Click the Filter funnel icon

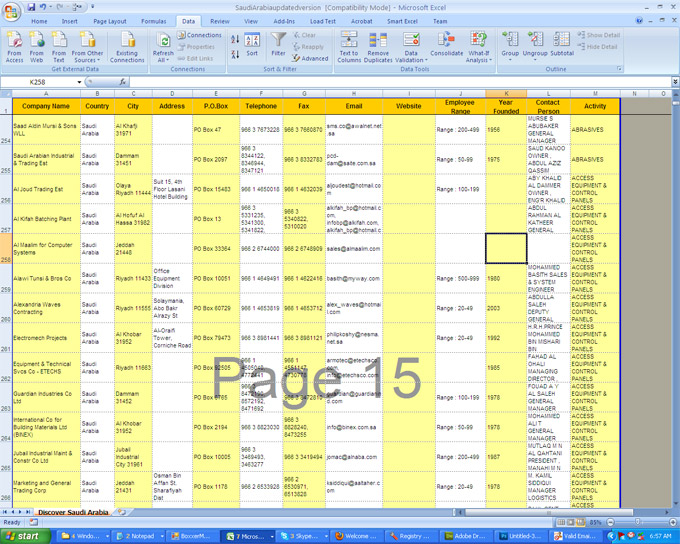point(278,44)
